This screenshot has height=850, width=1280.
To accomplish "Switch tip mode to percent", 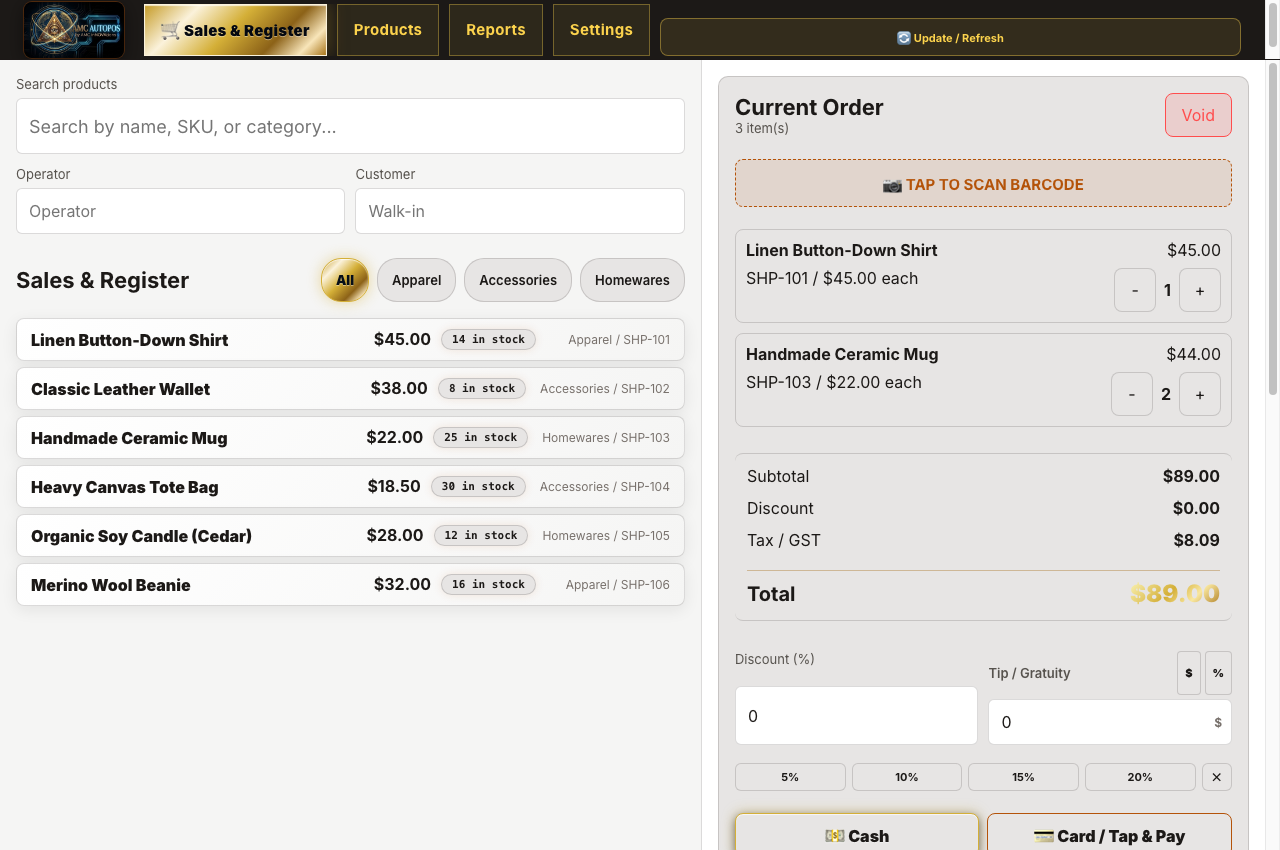I will (x=1218, y=673).
